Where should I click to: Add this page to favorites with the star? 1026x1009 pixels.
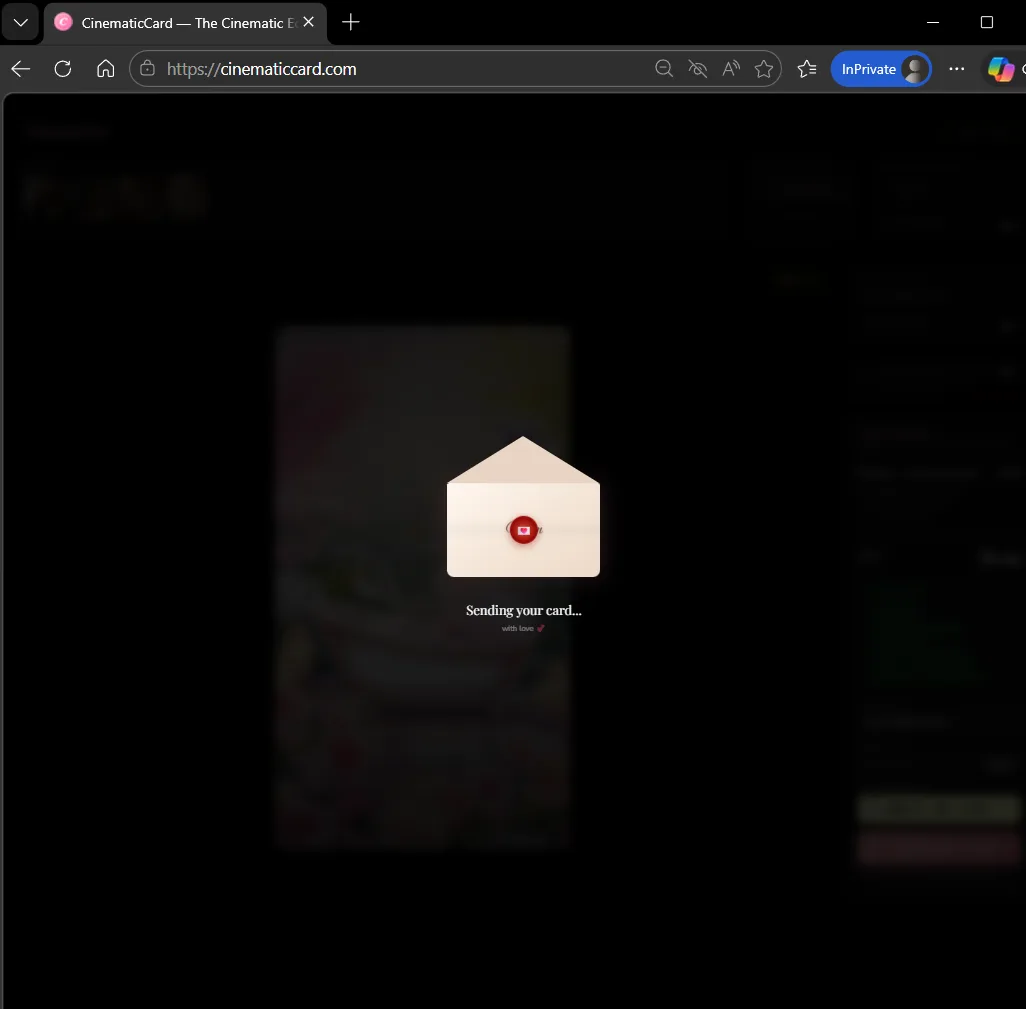764,69
